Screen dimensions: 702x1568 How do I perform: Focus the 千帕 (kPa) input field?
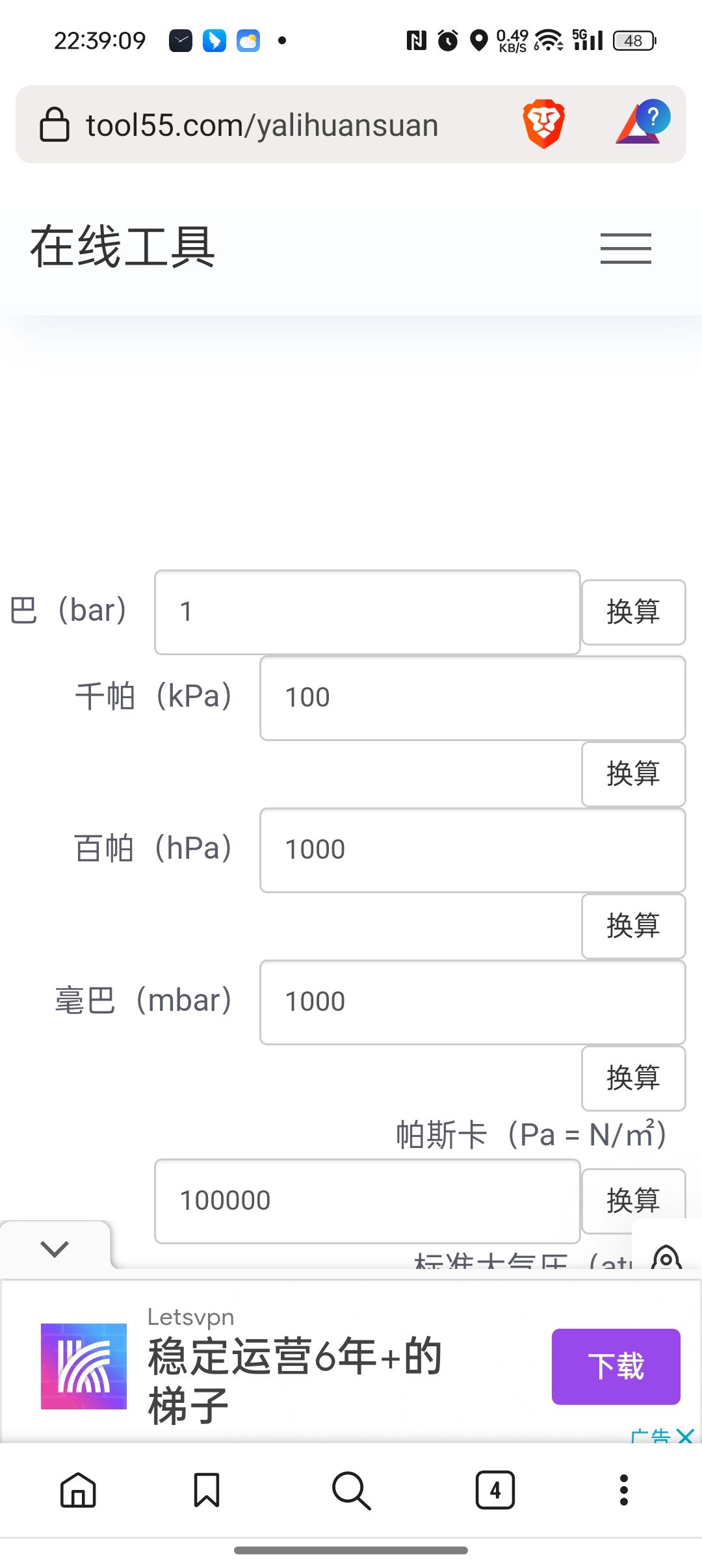tap(473, 698)
